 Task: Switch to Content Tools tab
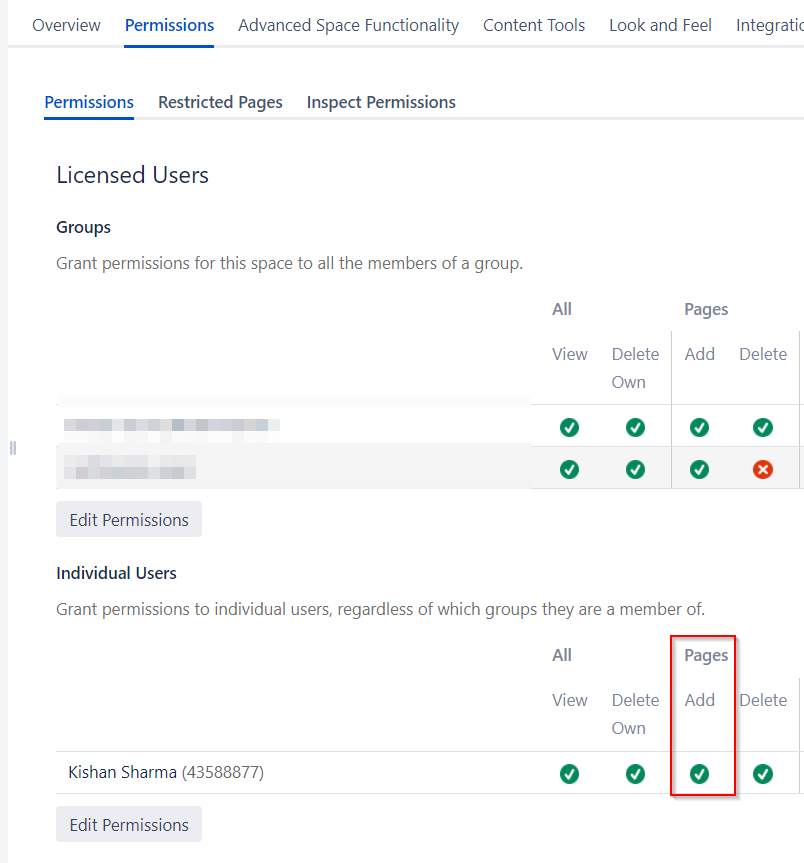(x=534, y=25)
